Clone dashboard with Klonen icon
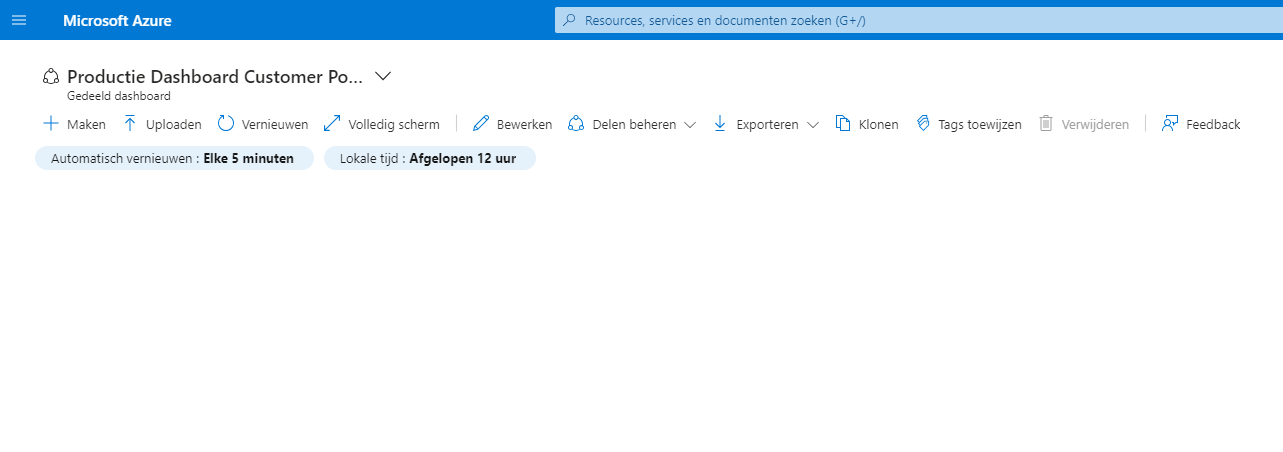The image size is (1283, 452). tap(843, 124)
